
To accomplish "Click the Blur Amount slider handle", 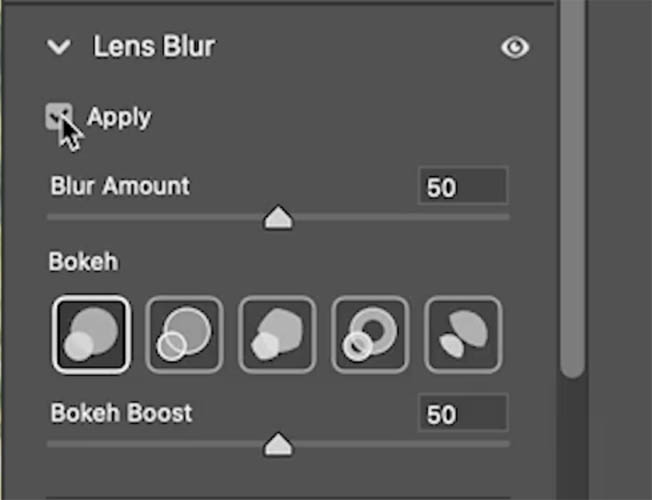I will (278, 217).
